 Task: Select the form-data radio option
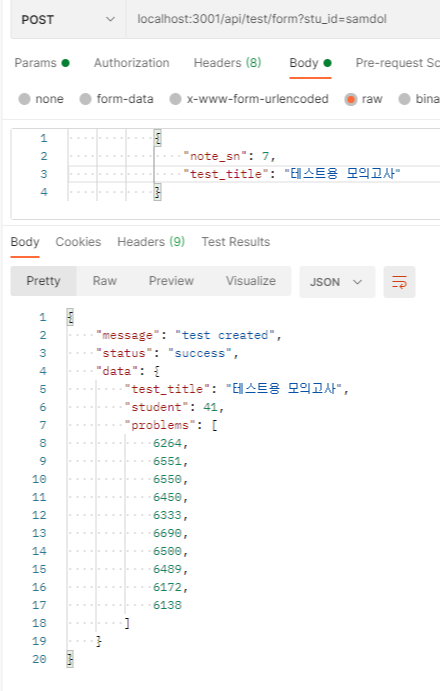pyautogui.click(x=116, y=99)
